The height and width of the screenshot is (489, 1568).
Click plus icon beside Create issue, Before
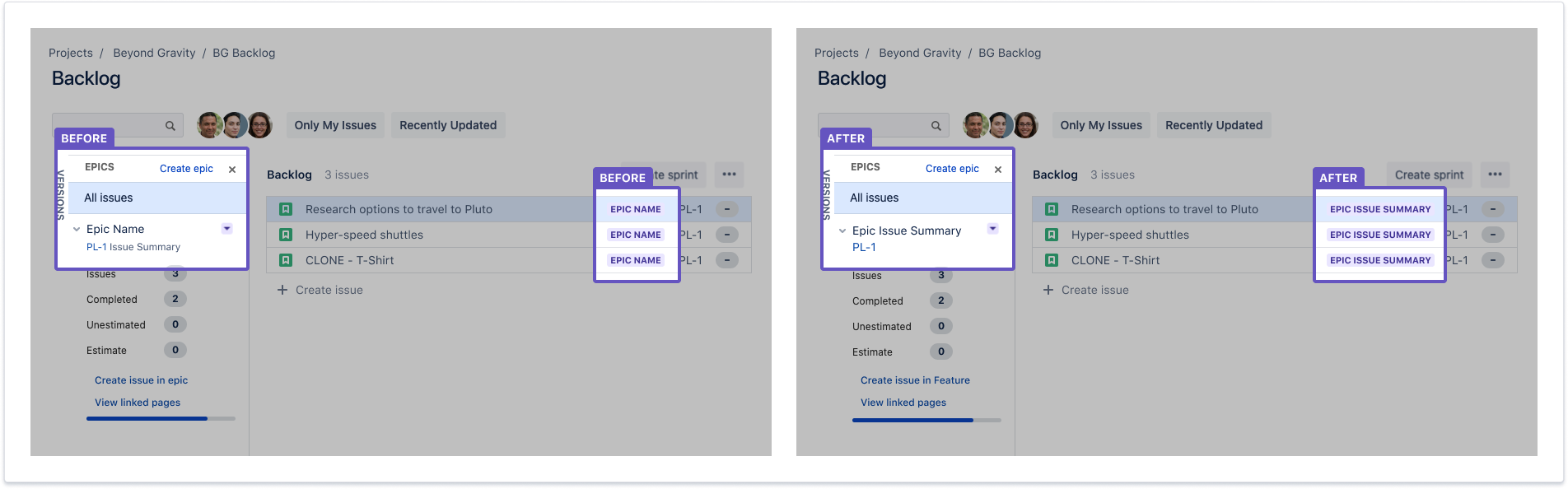[282, 290]
